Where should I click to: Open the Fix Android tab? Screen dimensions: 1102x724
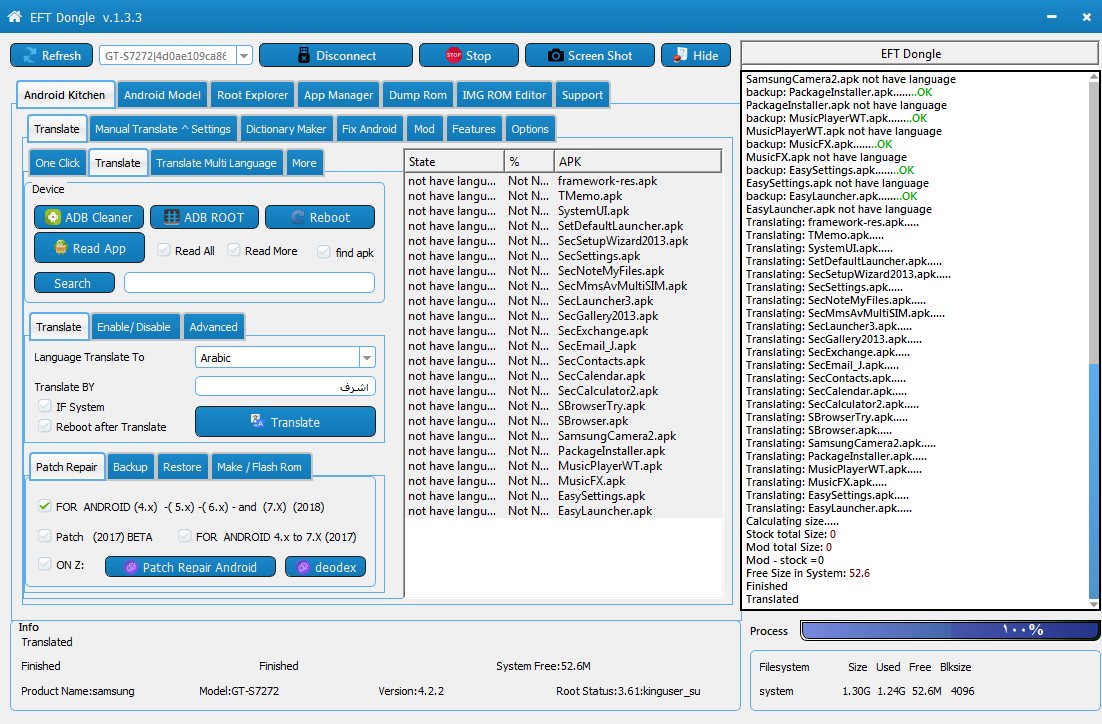pyautogui.click(x=369, y=129)
